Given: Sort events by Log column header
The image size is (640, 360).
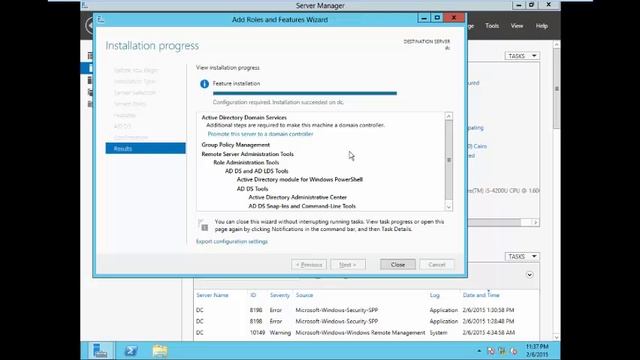Looking at the screenshot, I should tap(434, 295).
